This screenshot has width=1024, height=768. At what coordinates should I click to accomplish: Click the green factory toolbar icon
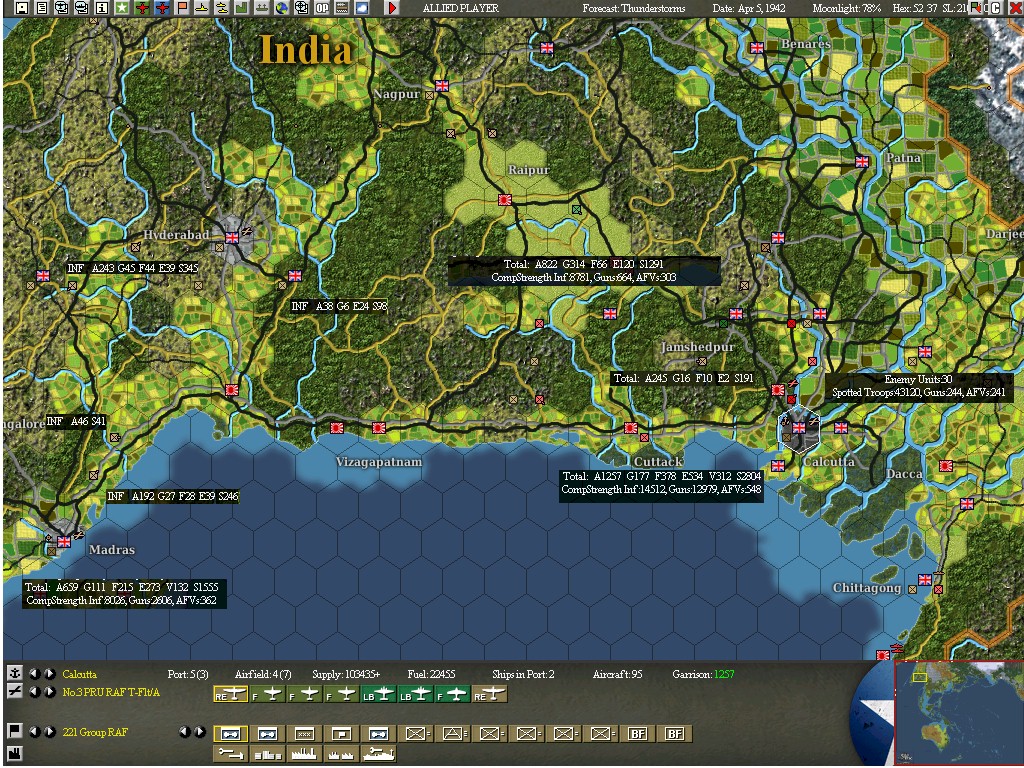coord(242,8)
